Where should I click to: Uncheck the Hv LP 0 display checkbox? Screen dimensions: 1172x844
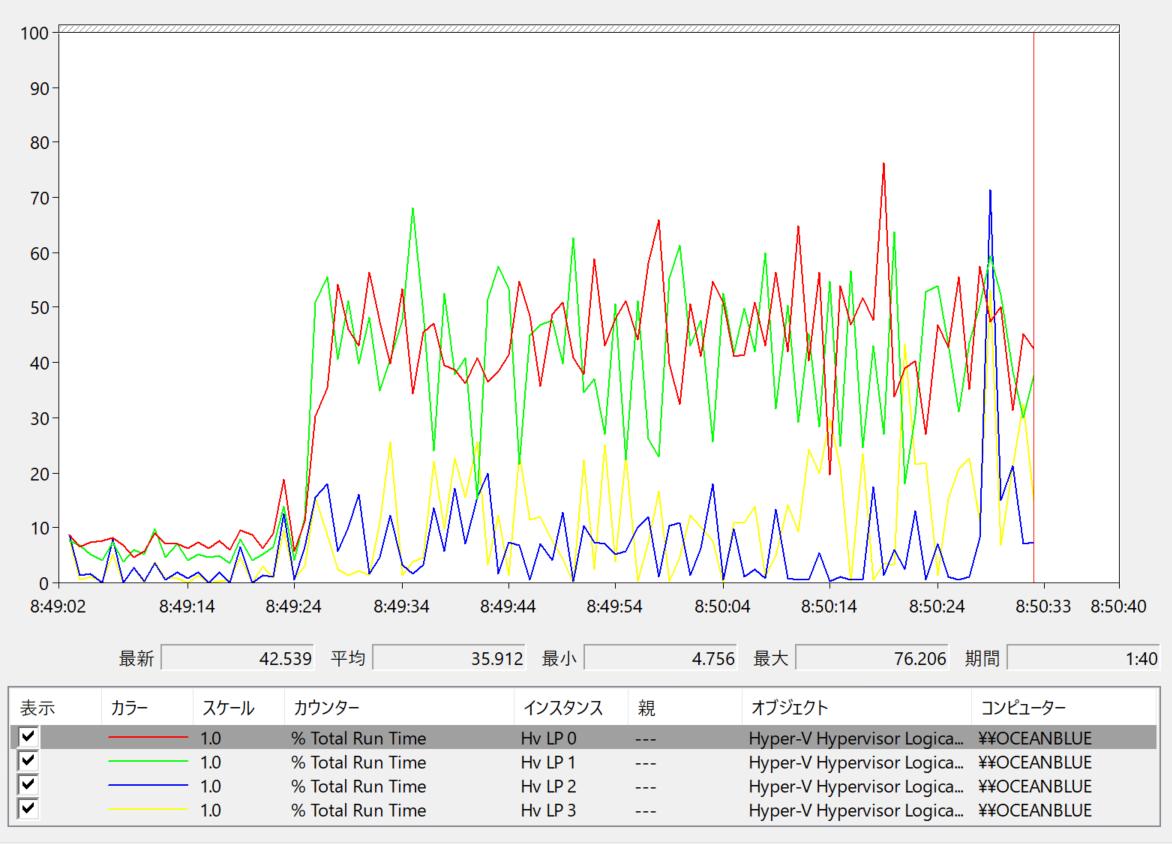tap(28, 736)
